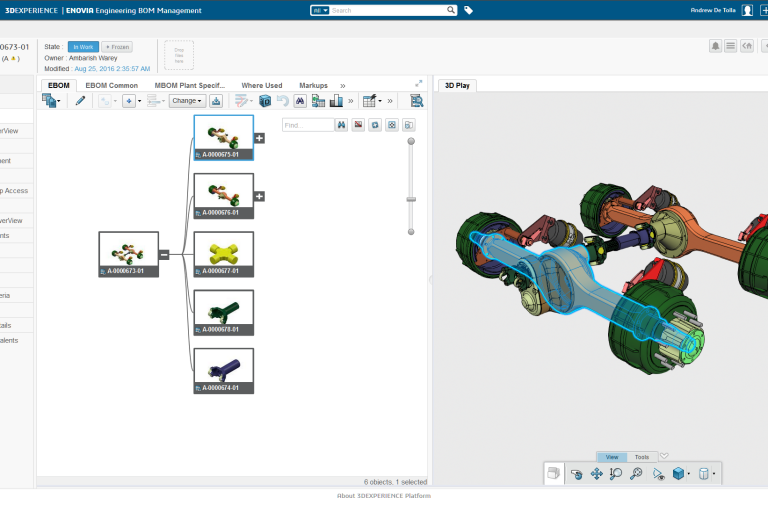The image size is (768, 505).
Task: Click the rotate tool in 3D view toolbar
Action: click(x=576, y=474)
